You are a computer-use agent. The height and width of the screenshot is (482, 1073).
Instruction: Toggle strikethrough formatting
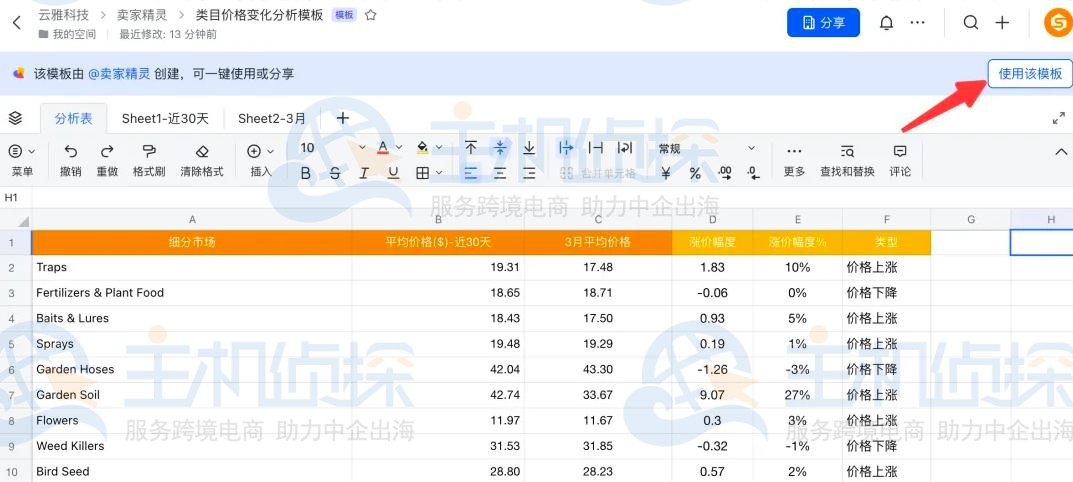[335, 173]
